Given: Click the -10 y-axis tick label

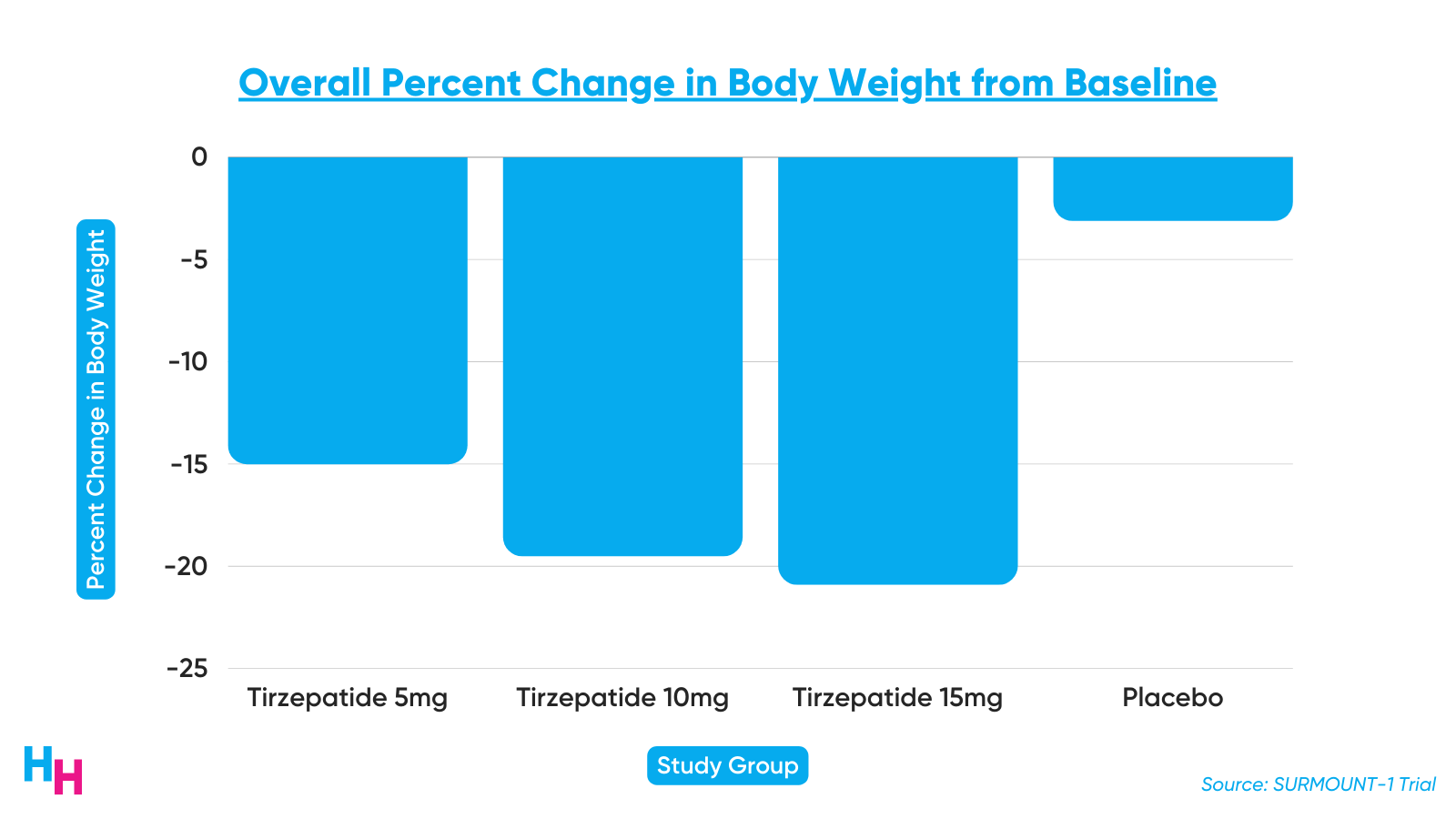Looking at the screenshot, I should click(188, 362).
